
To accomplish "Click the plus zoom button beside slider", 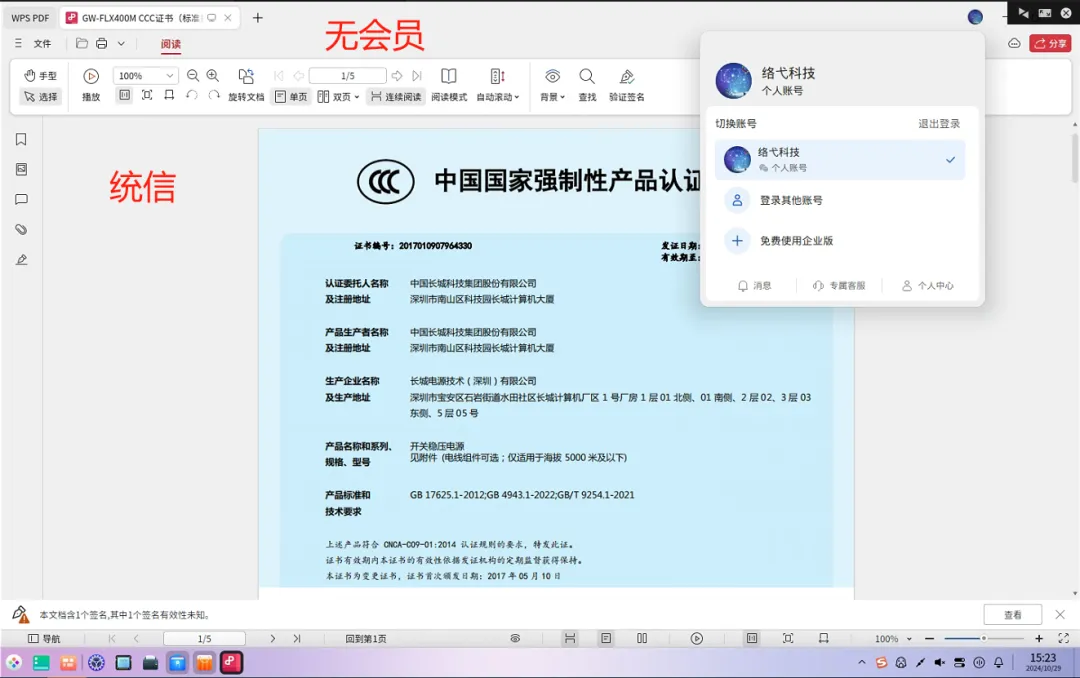I will click(x=1039, y=639).
